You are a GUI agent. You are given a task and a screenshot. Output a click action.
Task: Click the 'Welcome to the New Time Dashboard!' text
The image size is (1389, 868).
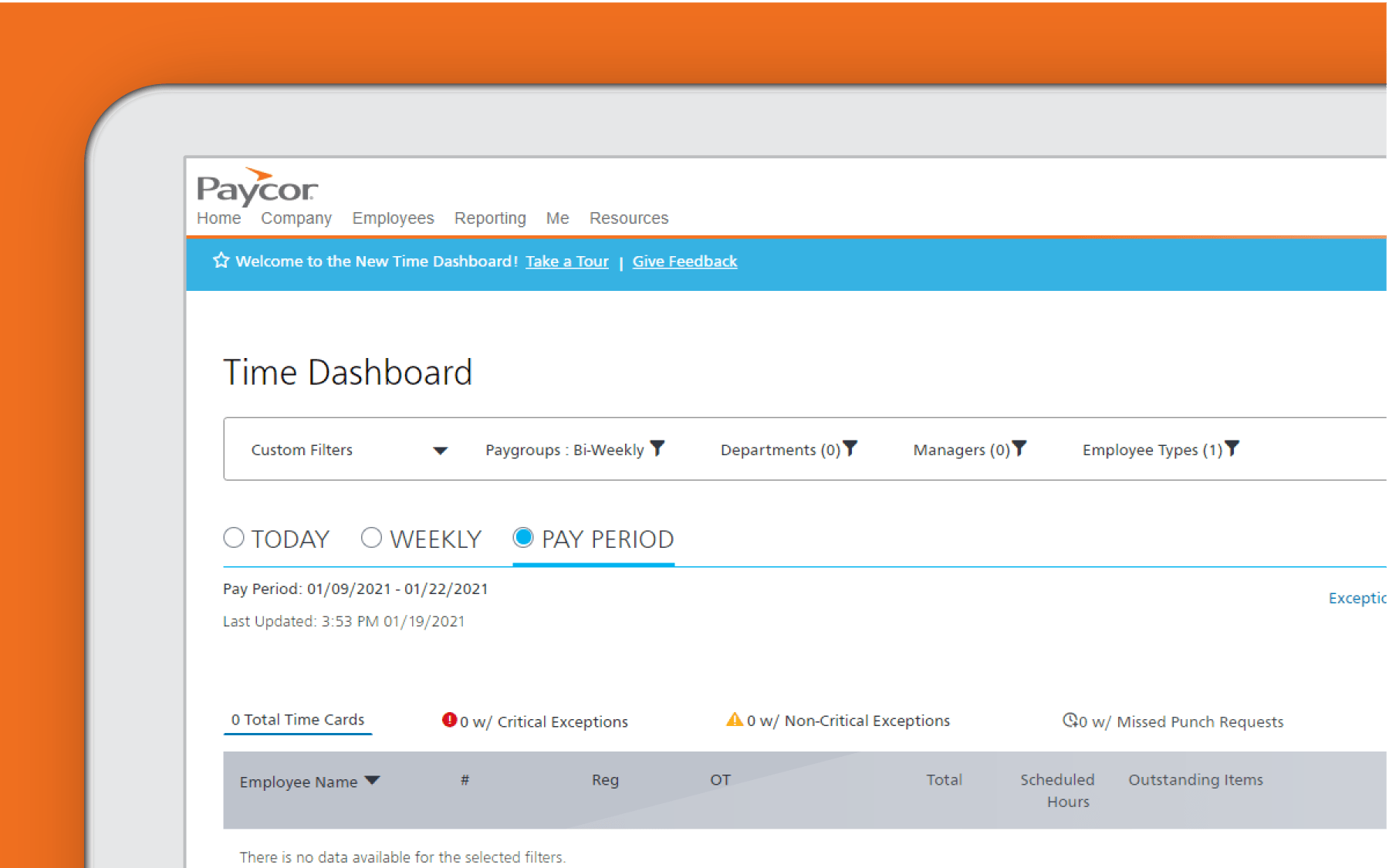coord(377,262)
